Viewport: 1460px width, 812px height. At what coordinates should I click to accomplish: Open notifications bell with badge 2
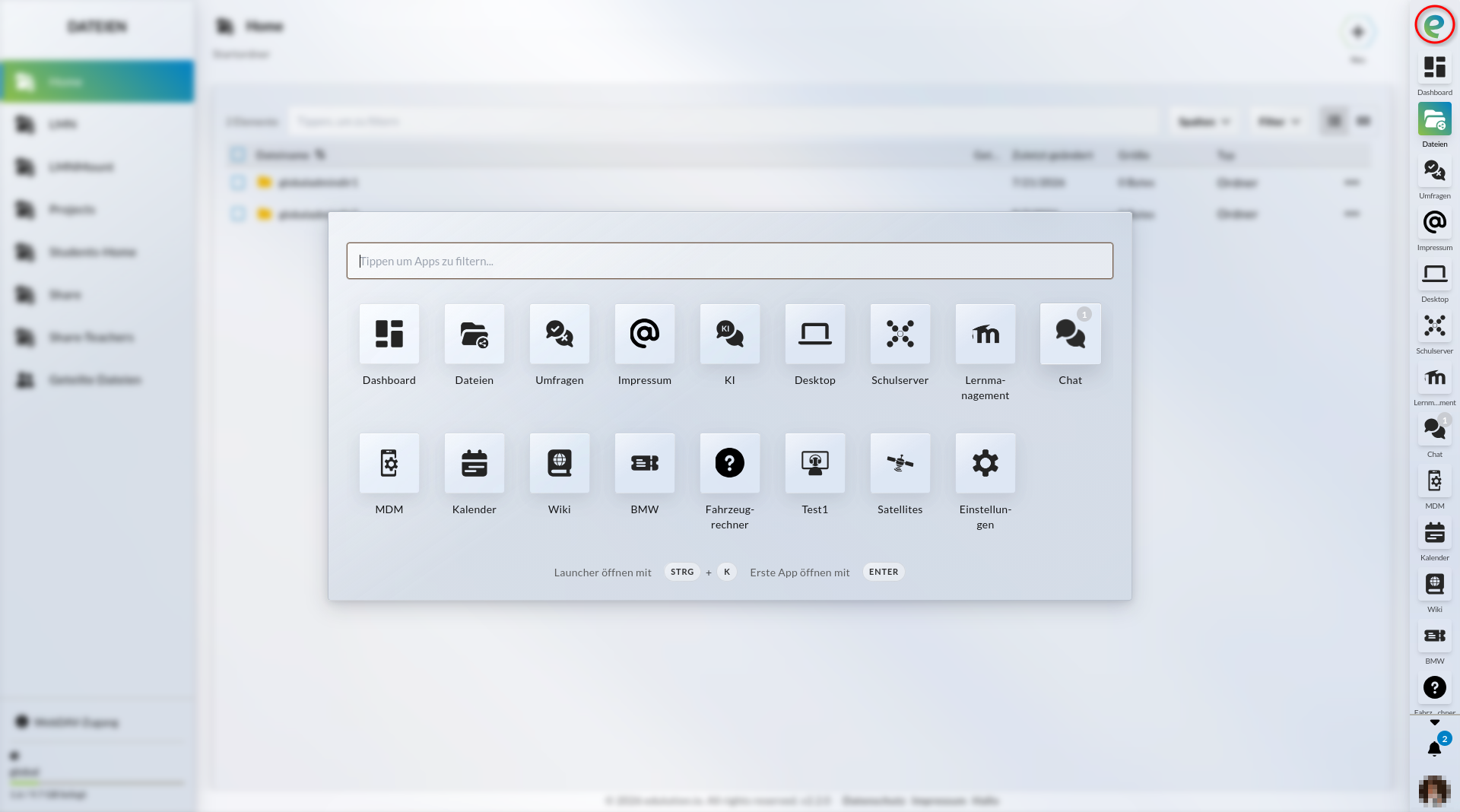tap(1434, 749)
